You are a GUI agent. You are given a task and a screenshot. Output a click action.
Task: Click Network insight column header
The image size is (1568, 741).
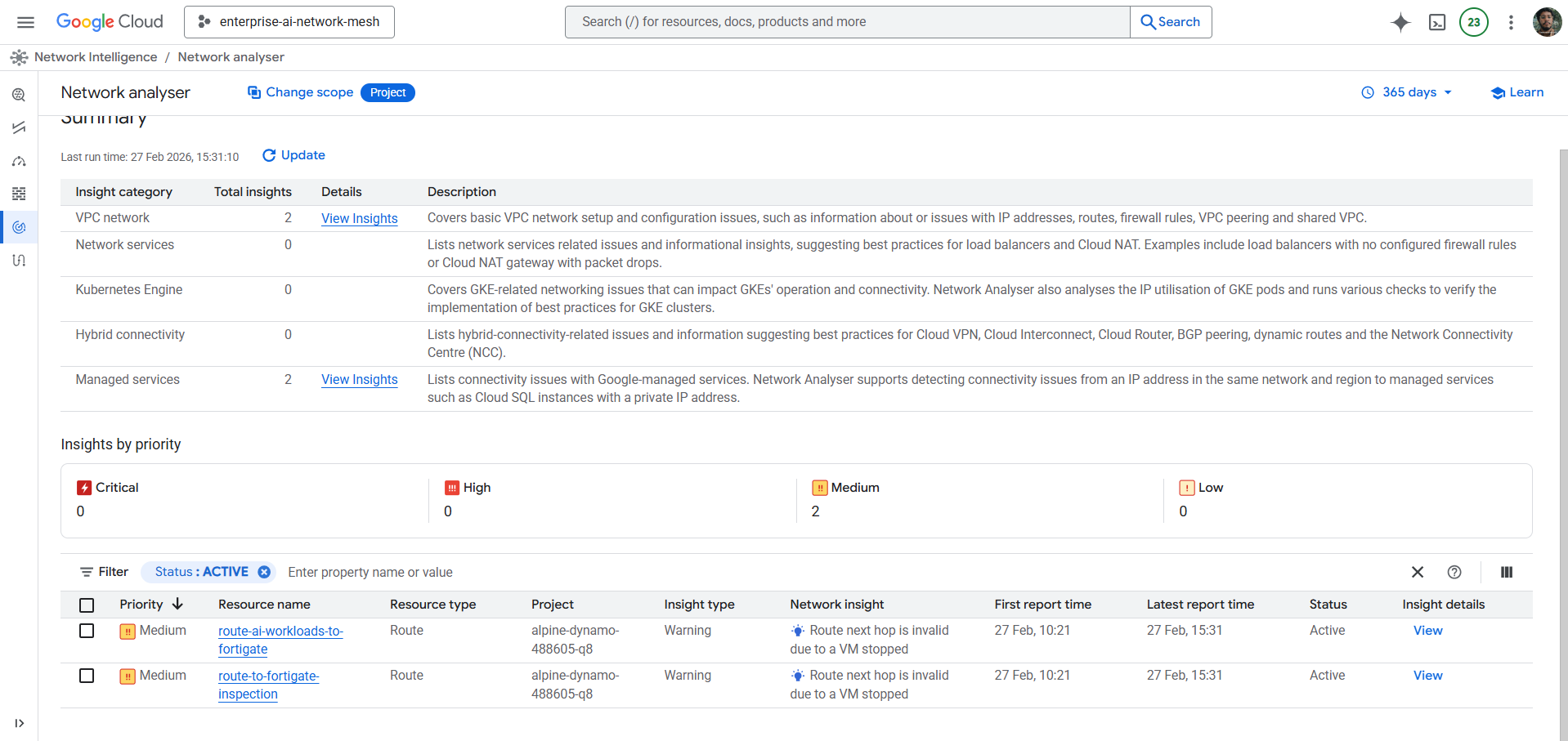[x=837, y=605]
